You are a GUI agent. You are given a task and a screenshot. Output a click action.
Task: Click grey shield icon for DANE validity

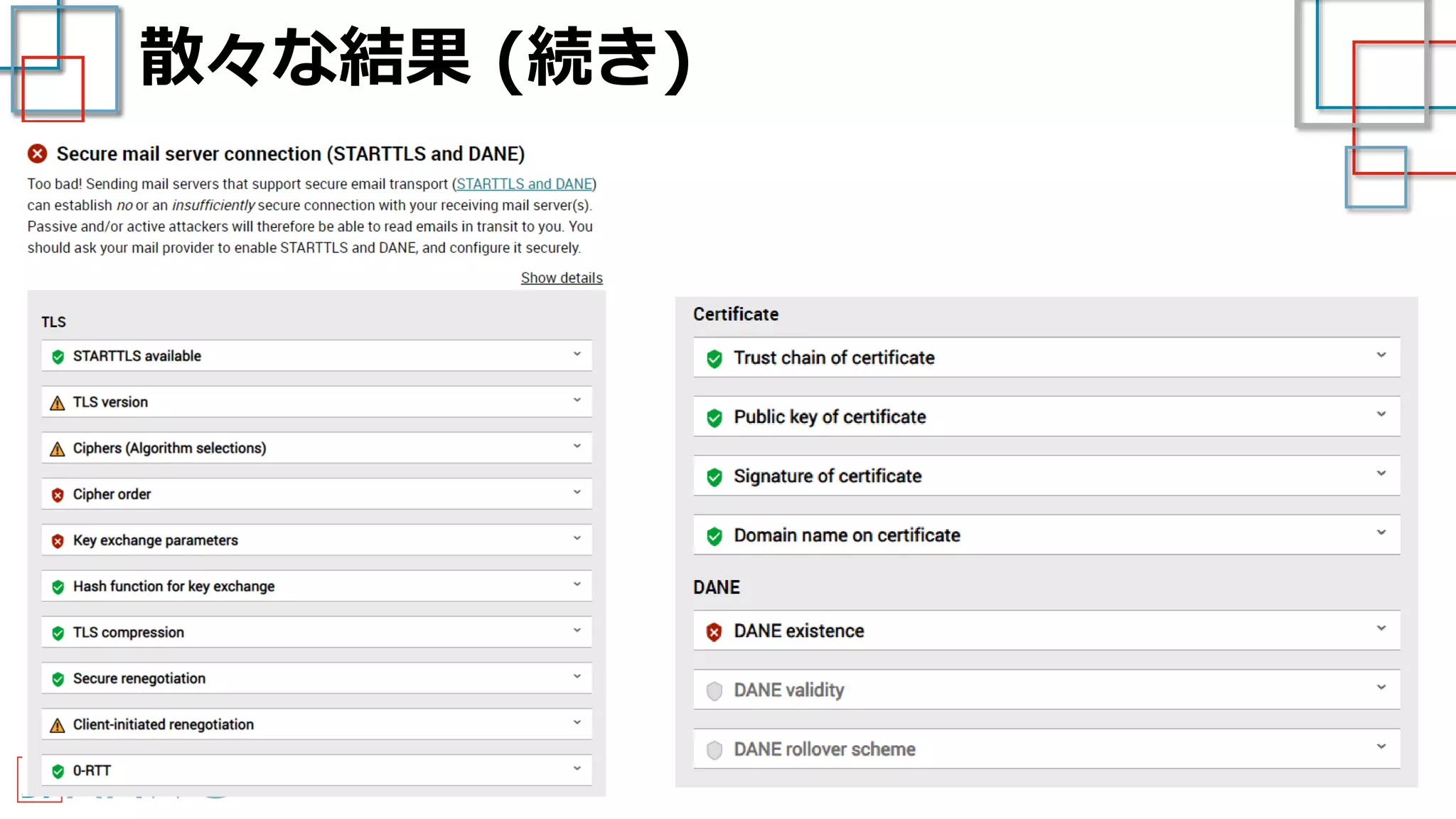tap(714, 690)
